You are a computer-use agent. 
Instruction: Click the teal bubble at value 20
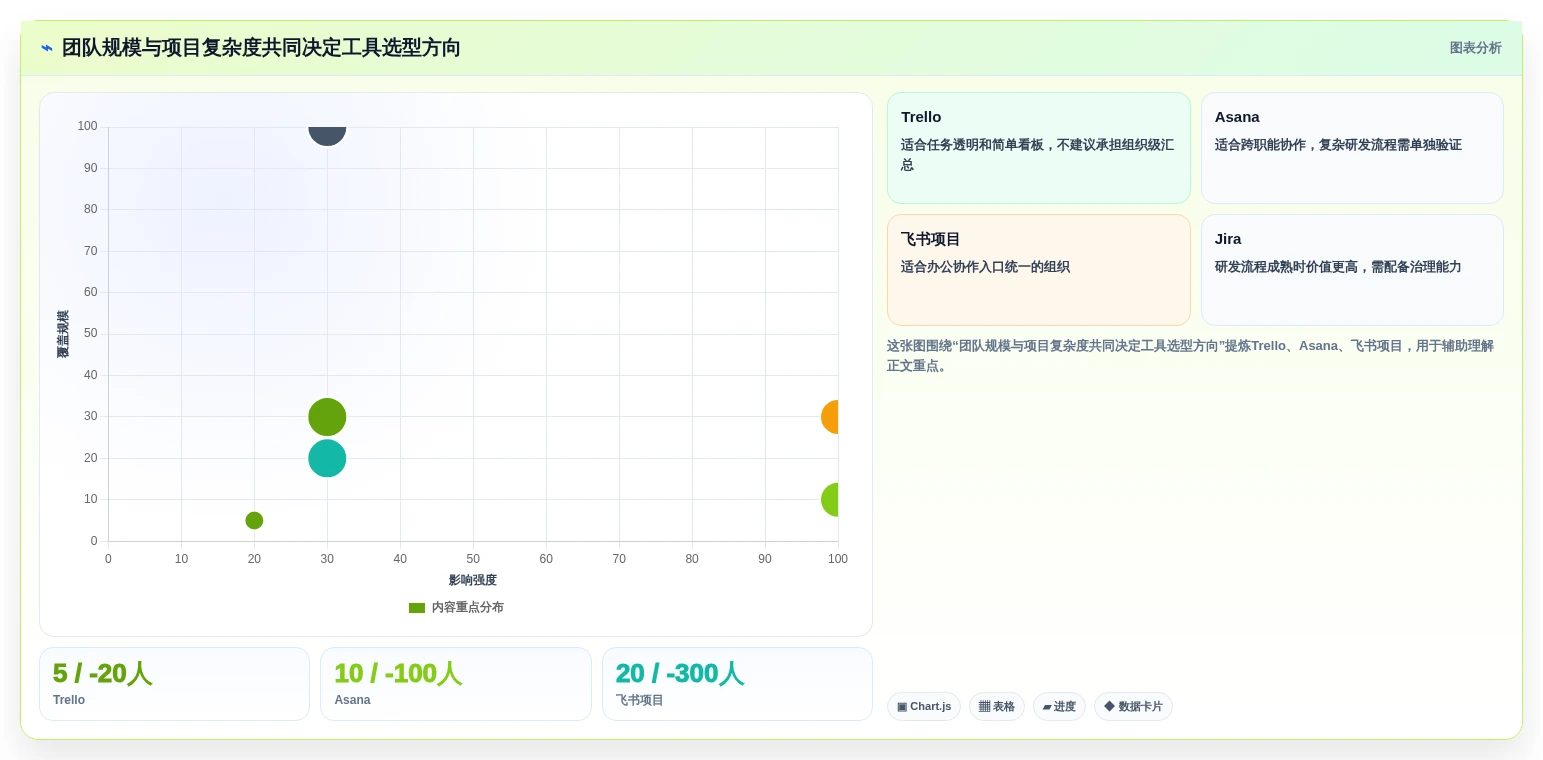coord(327,458)
